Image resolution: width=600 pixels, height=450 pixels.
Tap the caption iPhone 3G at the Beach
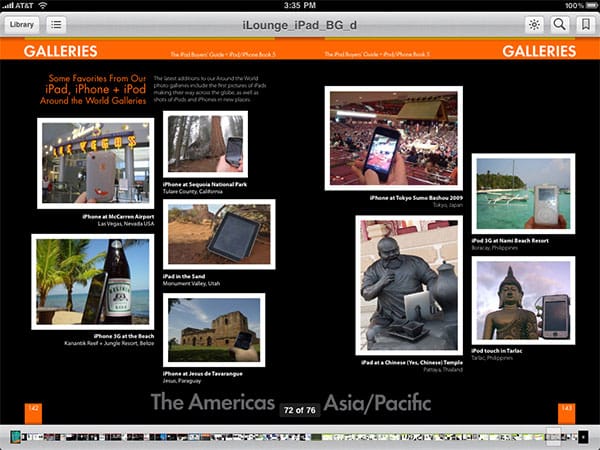(124, 336)
